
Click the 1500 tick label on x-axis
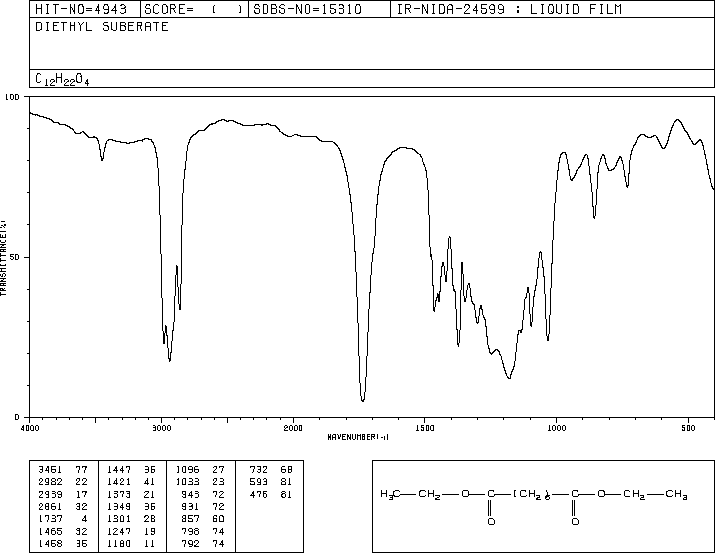click(425, 428)
